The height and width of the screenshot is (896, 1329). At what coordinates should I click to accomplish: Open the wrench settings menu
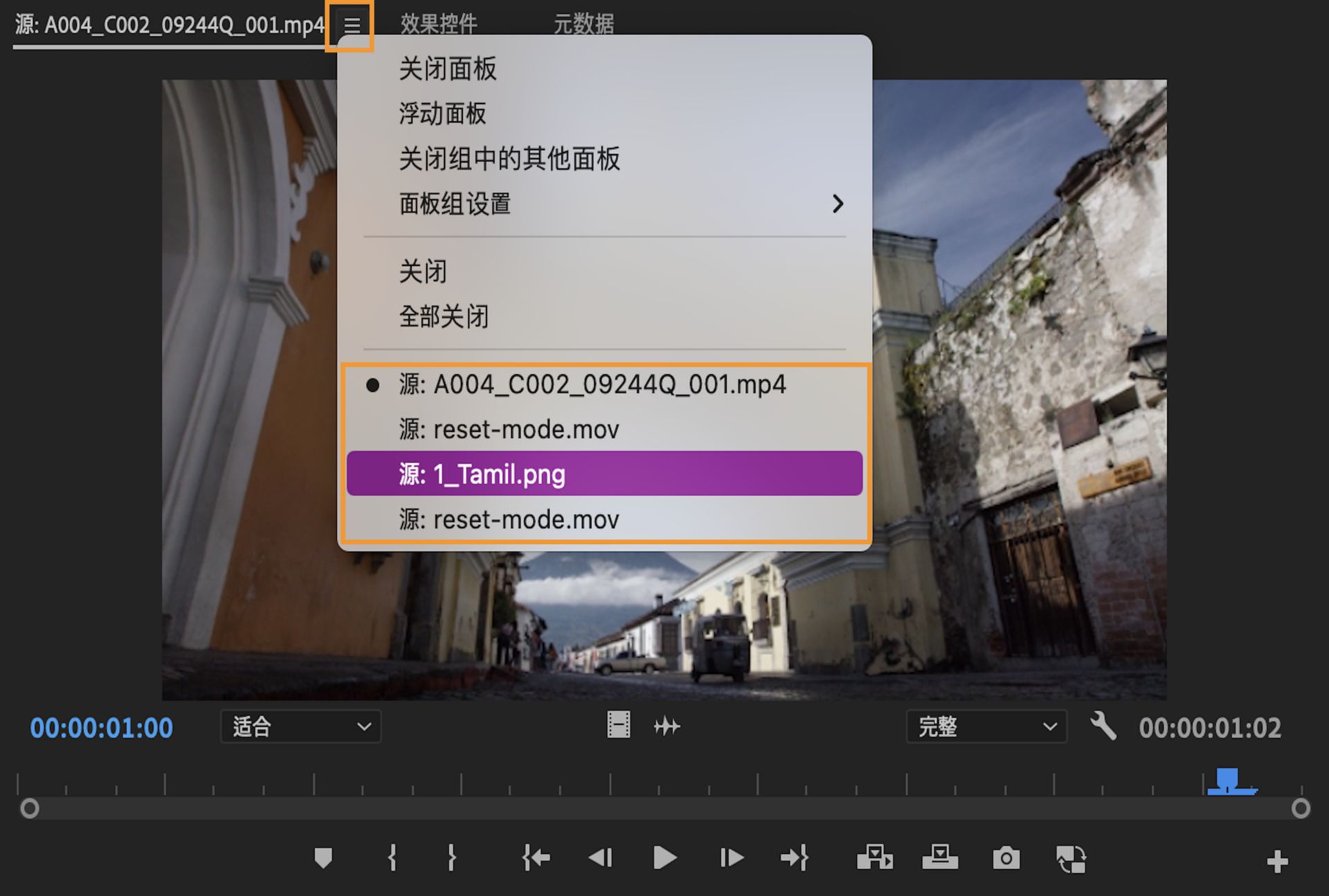1103,727
